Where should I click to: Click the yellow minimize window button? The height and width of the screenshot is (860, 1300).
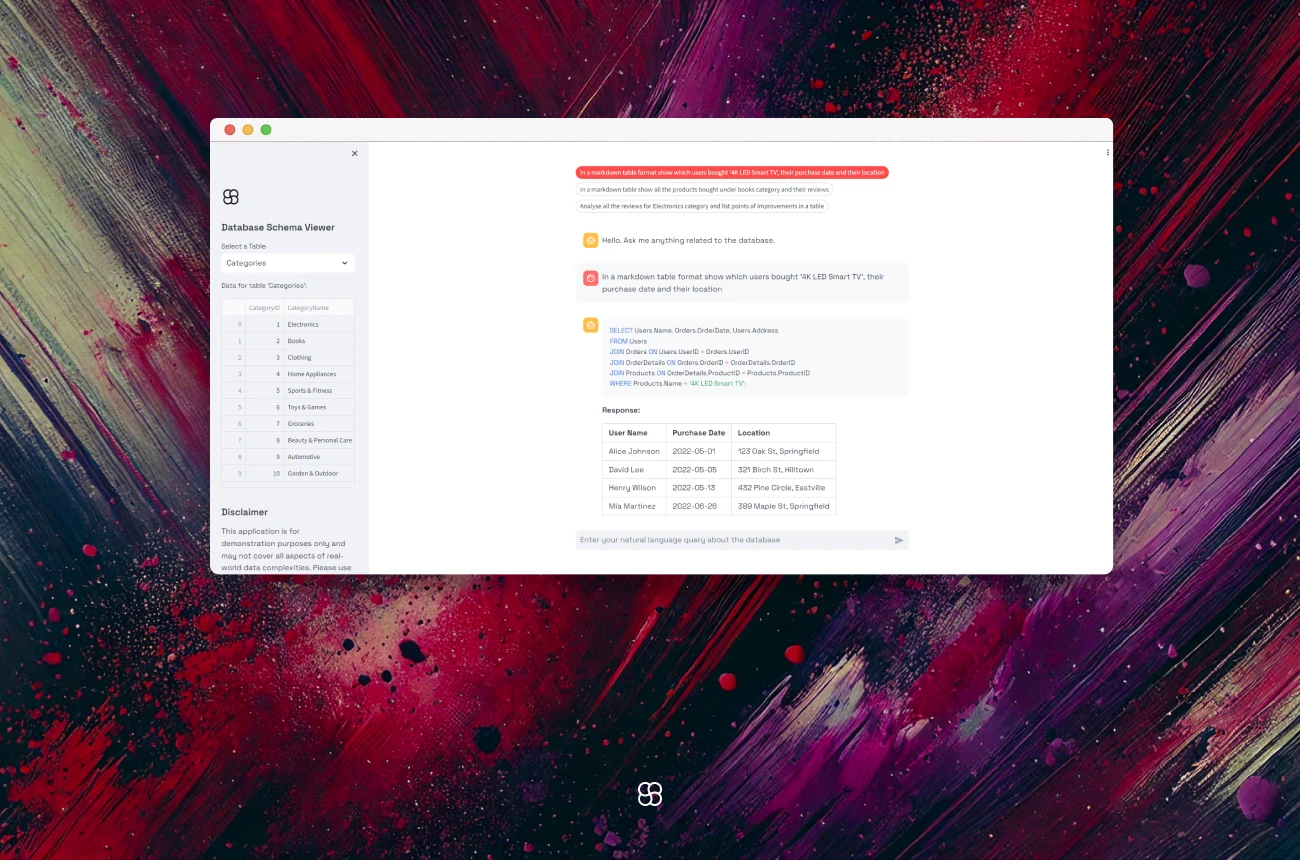[248, 130]
